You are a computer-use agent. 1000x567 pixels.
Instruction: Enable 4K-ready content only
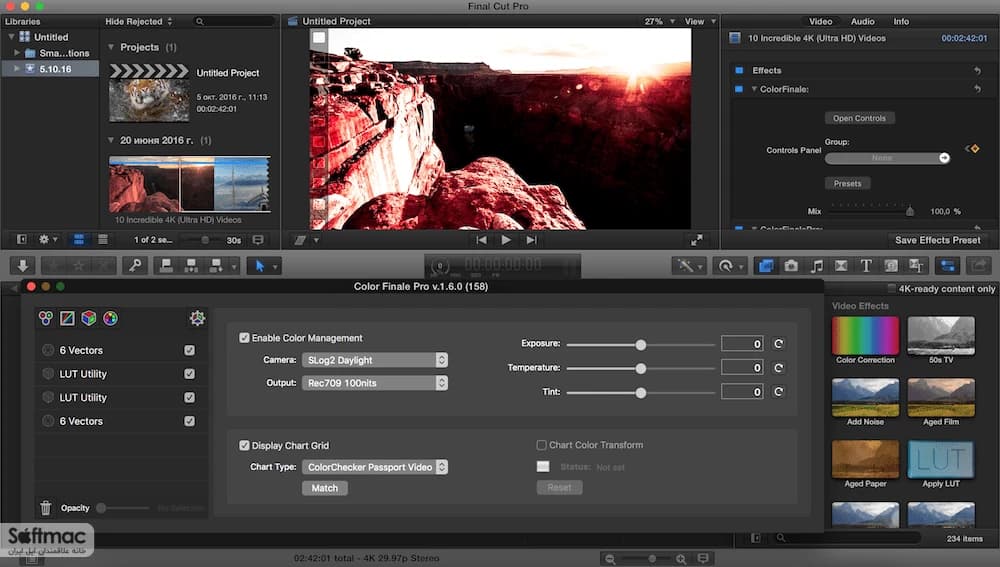click(892, 288)
